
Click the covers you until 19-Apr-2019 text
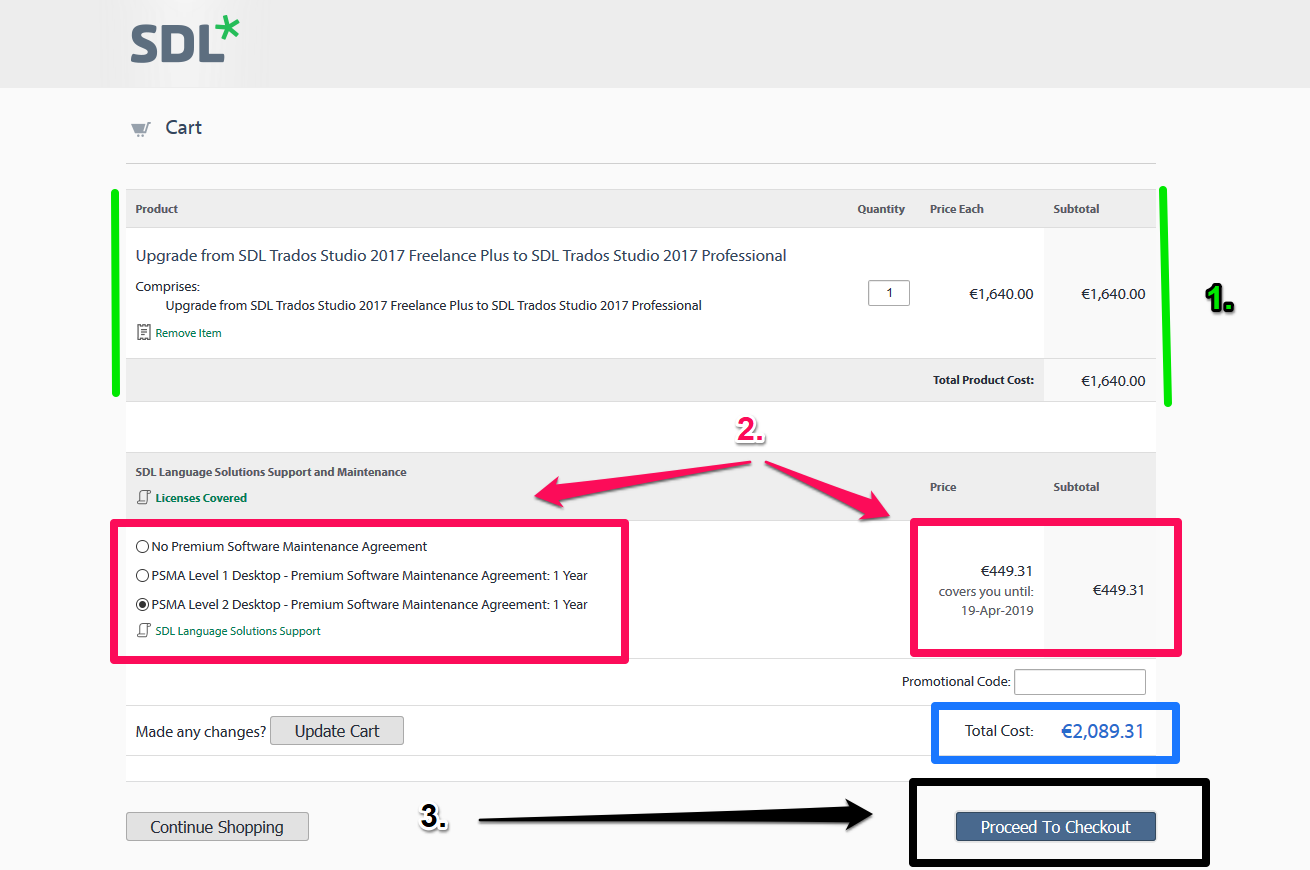(986, 601)
